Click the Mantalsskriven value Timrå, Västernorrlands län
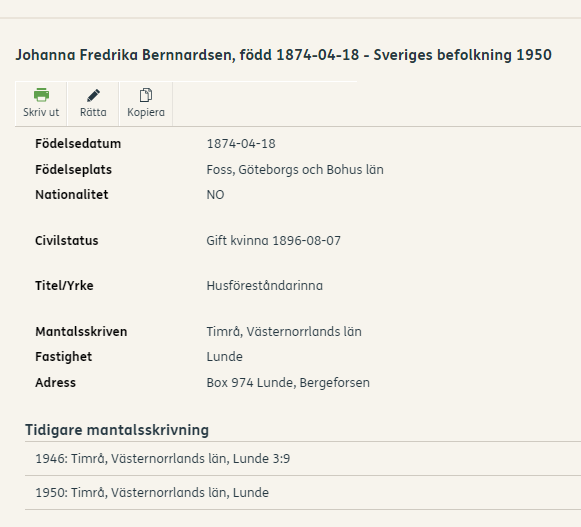581x527 pixels. [x=284, y=332]
